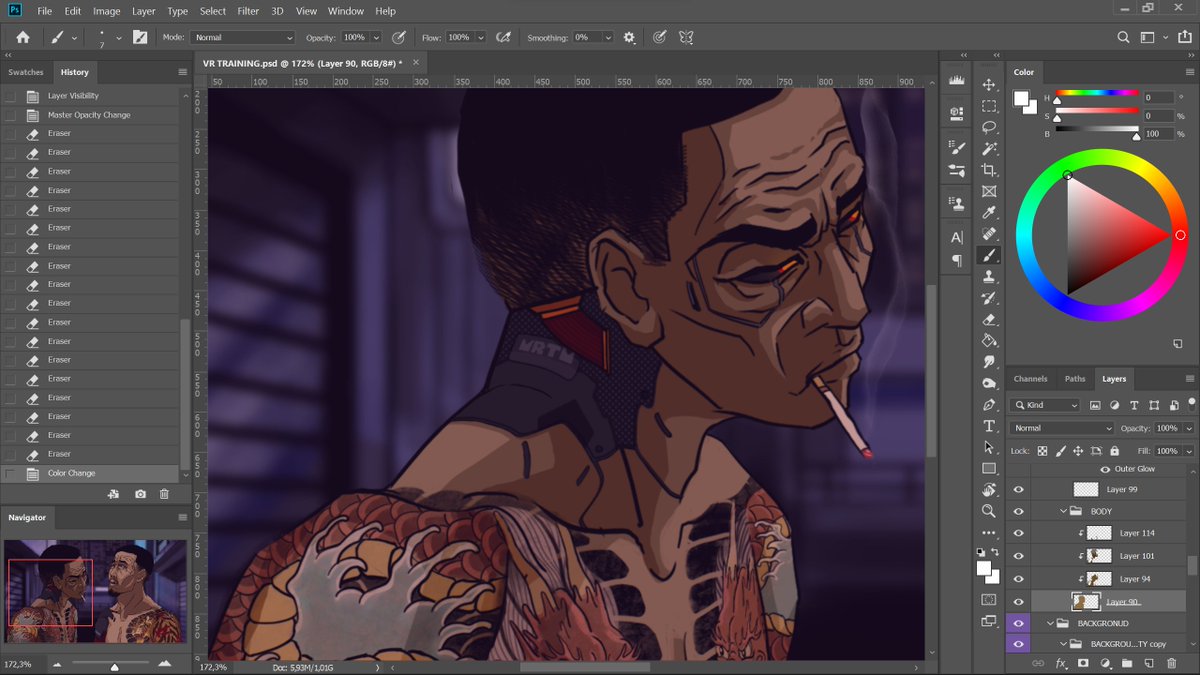Toggle lock transparent pixels
This screenshot has height=675, width=1200.
click(x=1042, y=451)
